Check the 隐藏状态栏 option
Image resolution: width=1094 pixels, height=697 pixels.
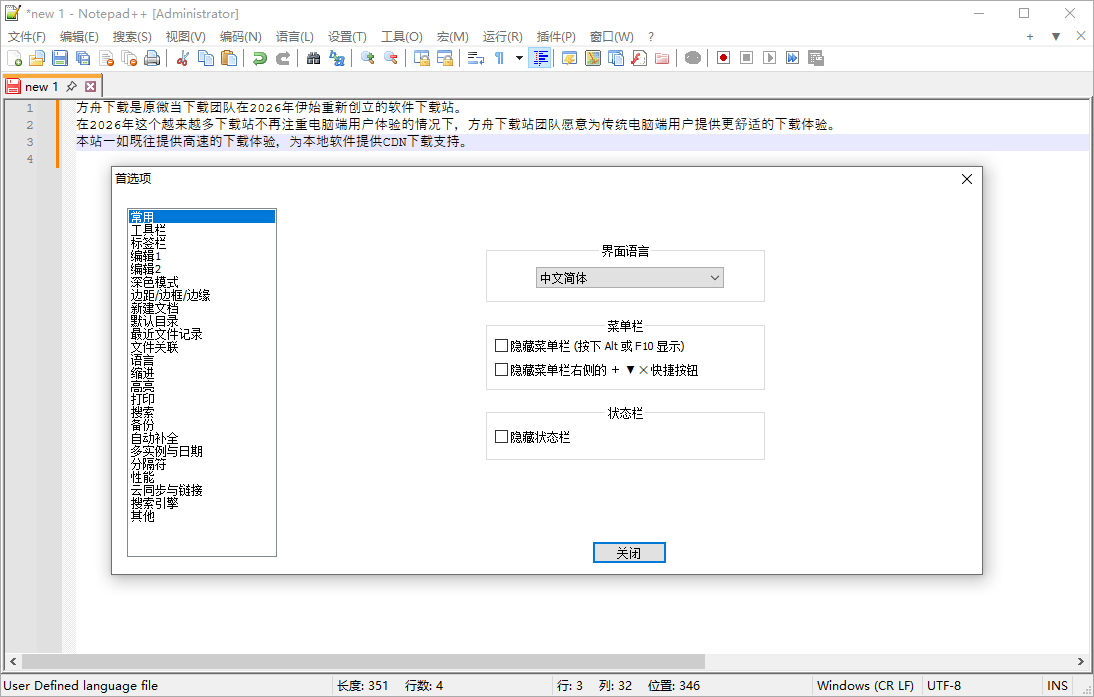(x=502, y=434)
